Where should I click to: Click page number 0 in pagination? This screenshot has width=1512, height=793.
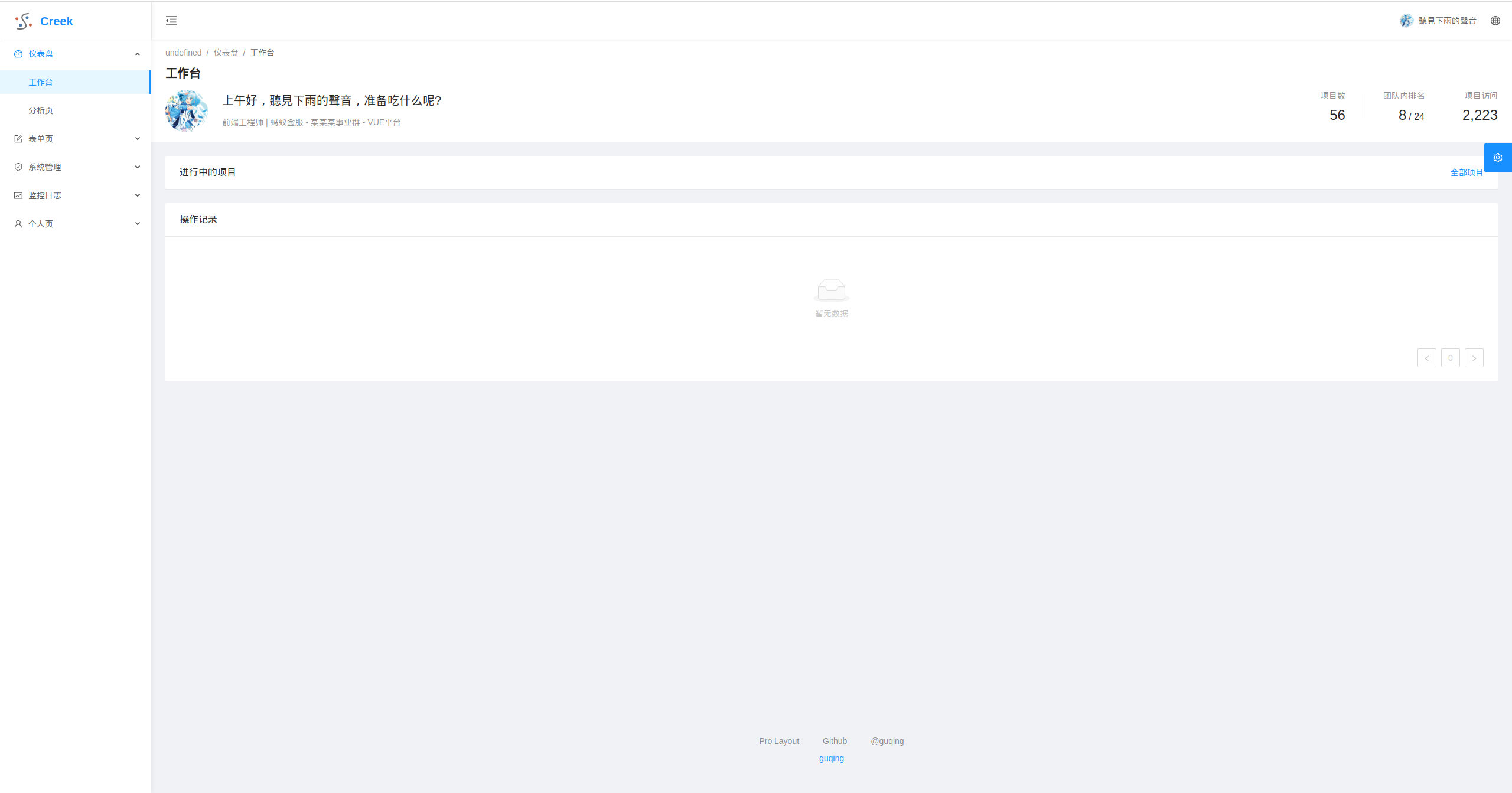(1450, 358)
